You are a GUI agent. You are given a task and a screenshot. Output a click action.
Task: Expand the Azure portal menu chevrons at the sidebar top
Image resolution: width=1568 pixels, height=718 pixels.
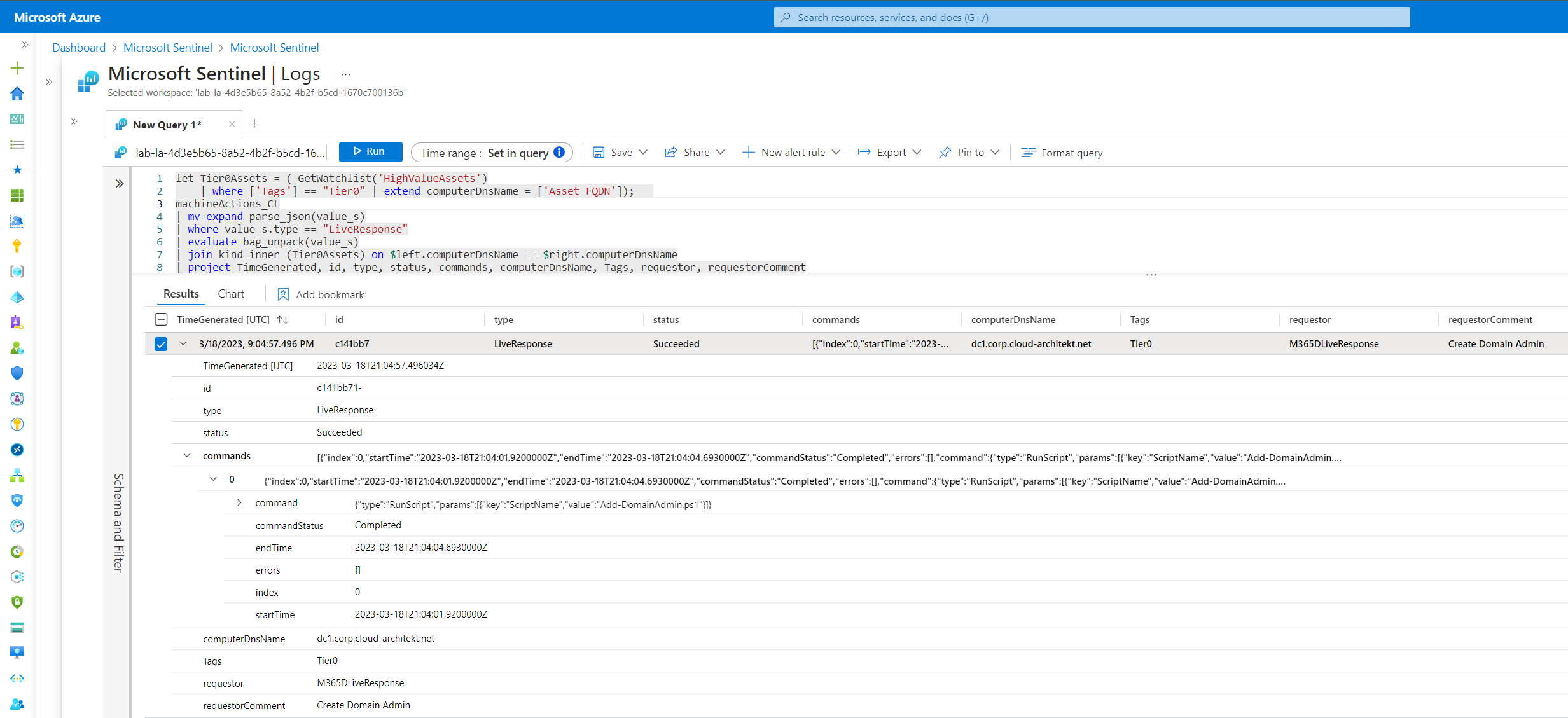point(25,45)
